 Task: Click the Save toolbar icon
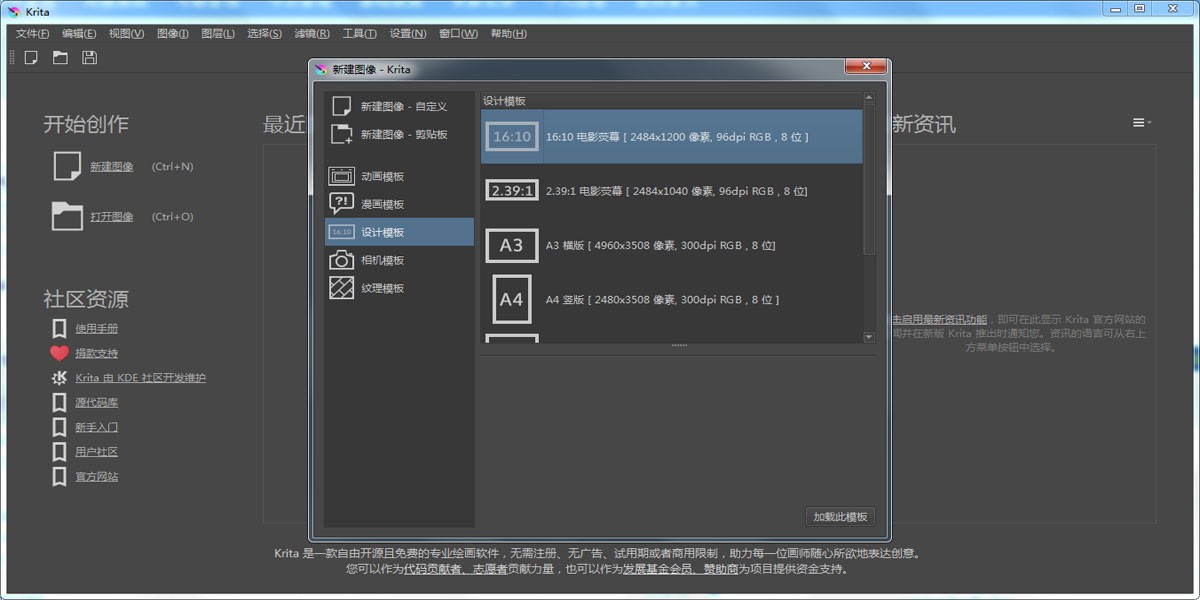[89, 57]
